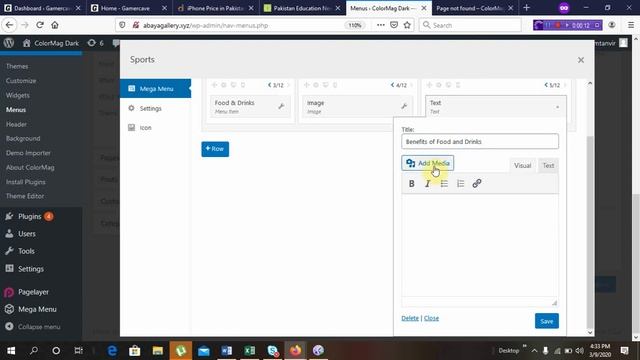Grab the editor resize handle at bottom corner
The width and height of the screenshot is (640, 360).
click(554, 303)
